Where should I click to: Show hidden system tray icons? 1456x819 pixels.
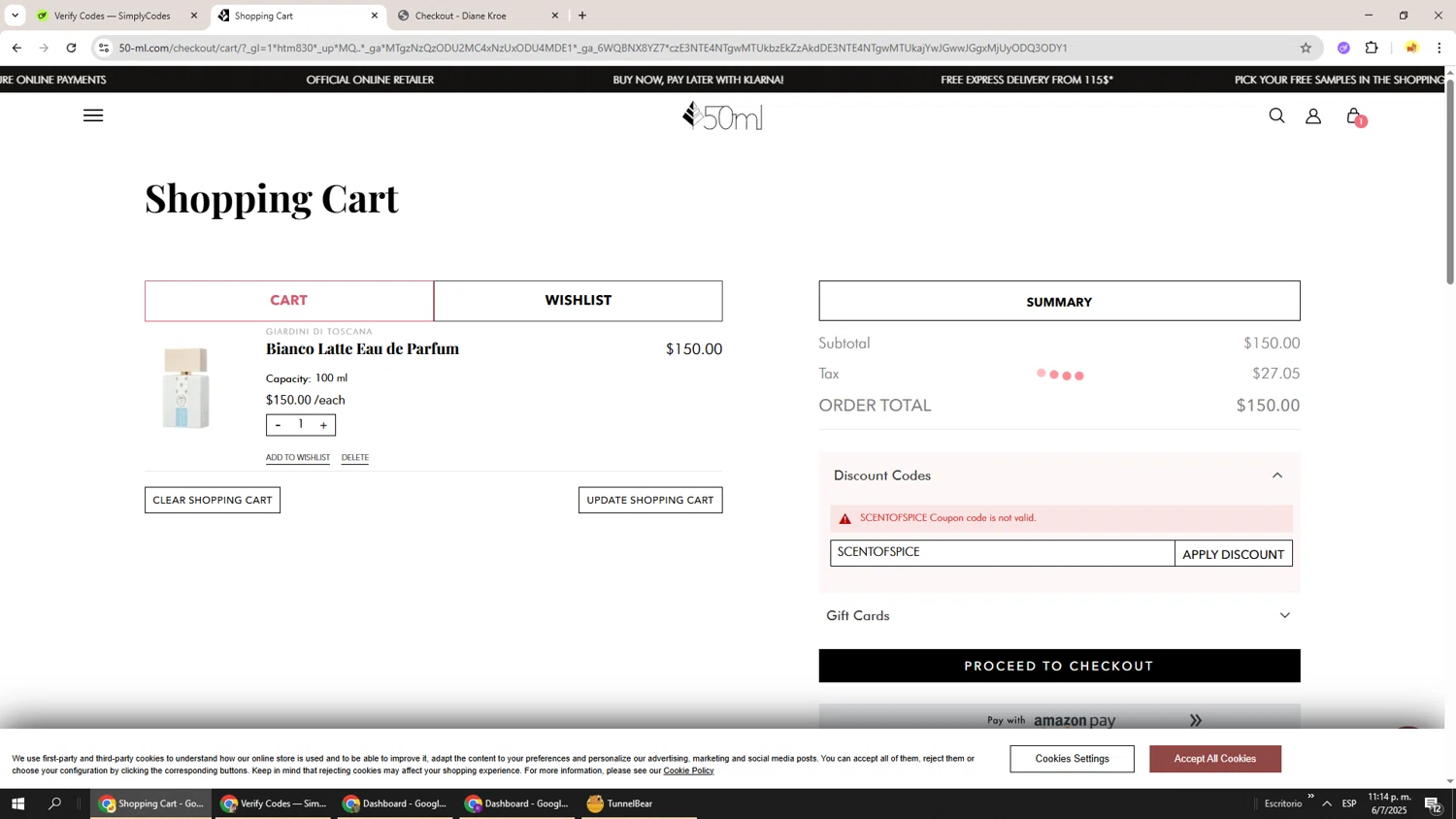1327,803
